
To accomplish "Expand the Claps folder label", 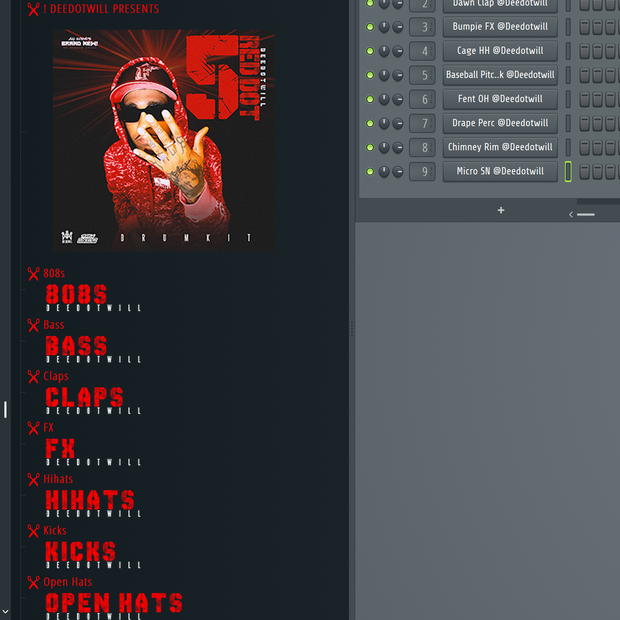I will tap(56, 376).
